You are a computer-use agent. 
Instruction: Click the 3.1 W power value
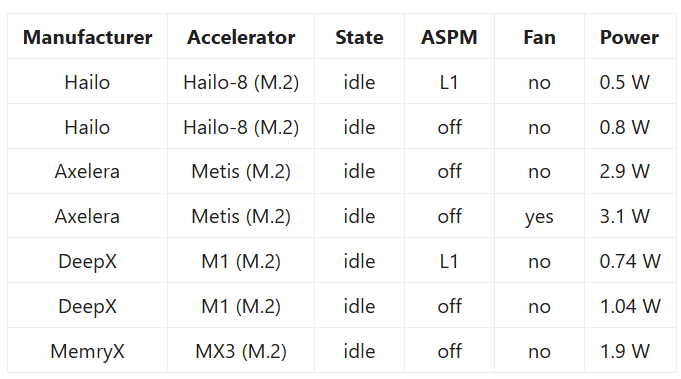(625, 216)
